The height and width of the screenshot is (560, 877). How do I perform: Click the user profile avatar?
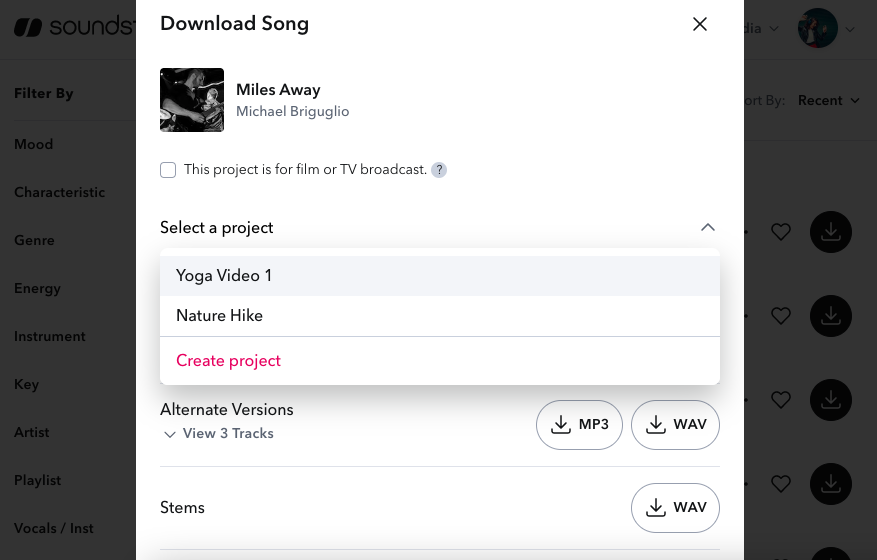[x=817, y=29]
